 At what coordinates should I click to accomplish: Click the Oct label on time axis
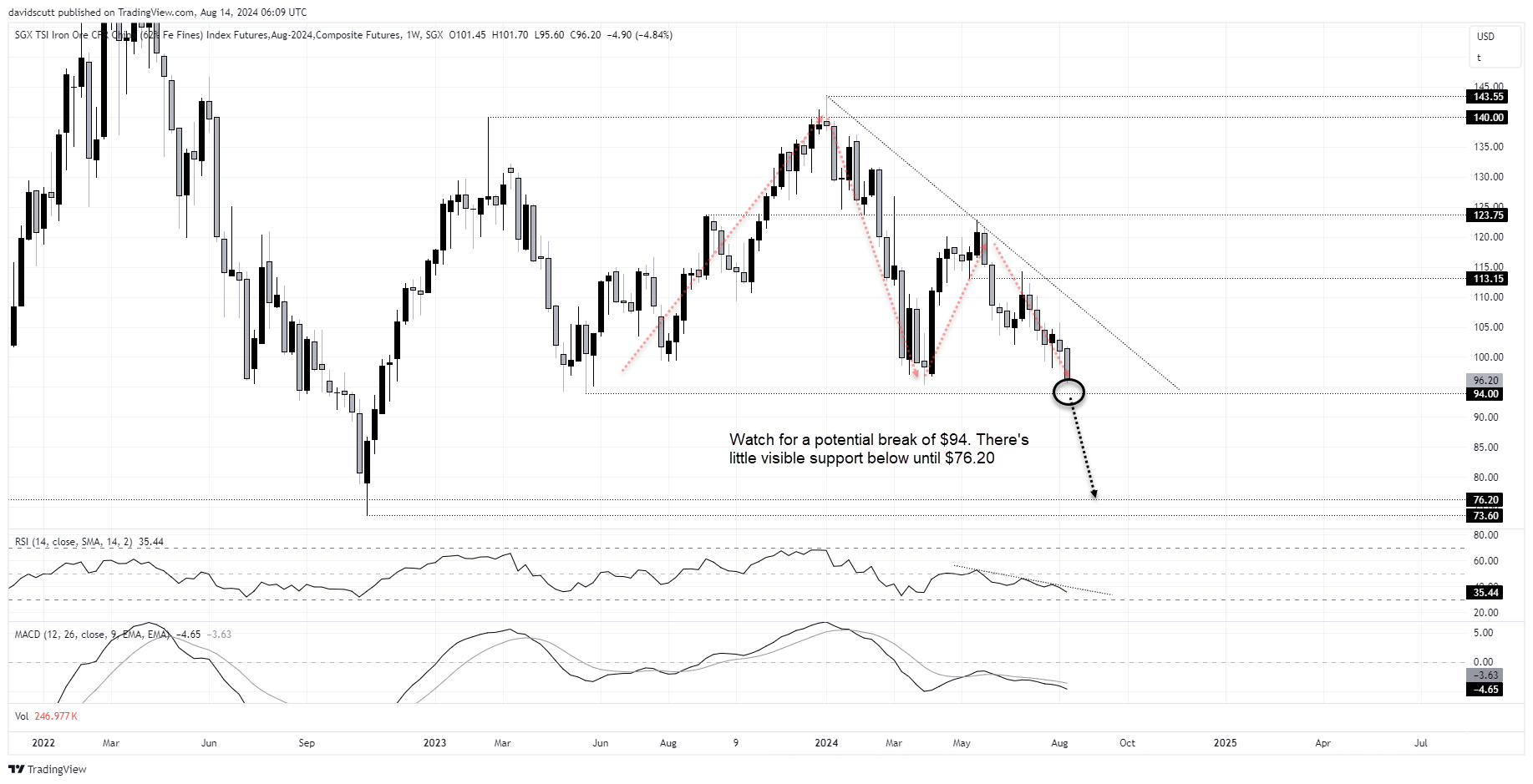(1127, 743)
